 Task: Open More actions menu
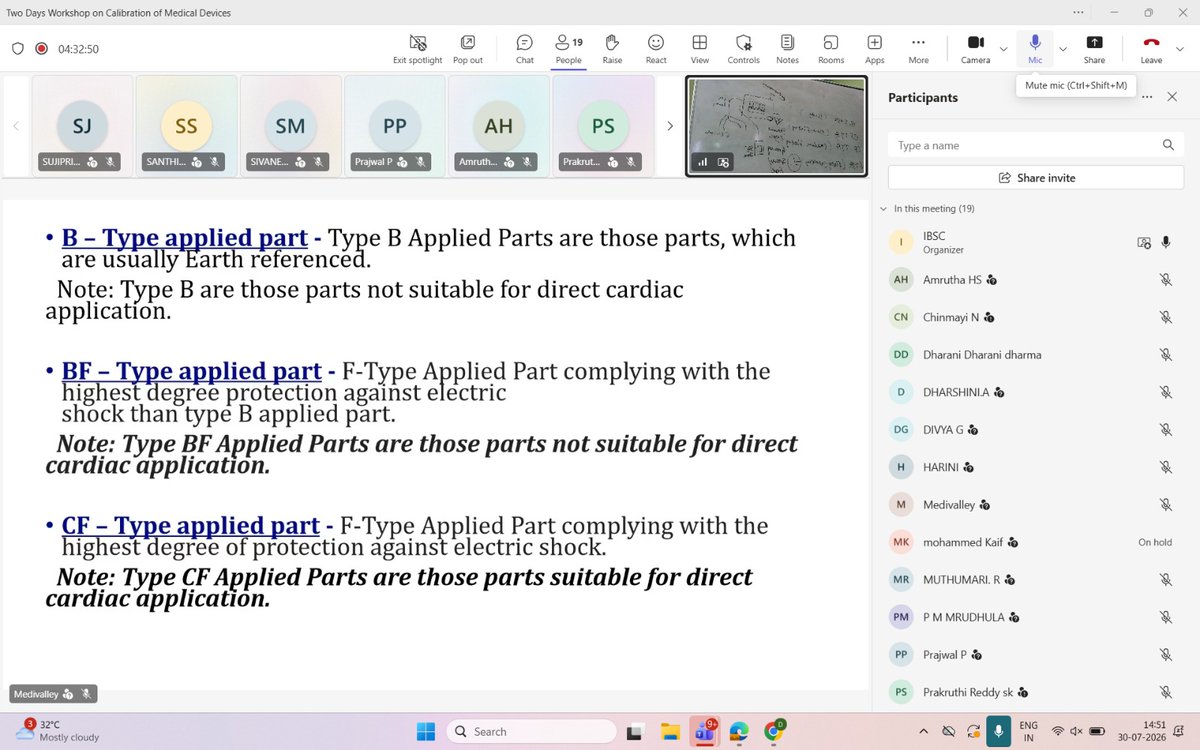pyautogui.click(x=918, y=49)
